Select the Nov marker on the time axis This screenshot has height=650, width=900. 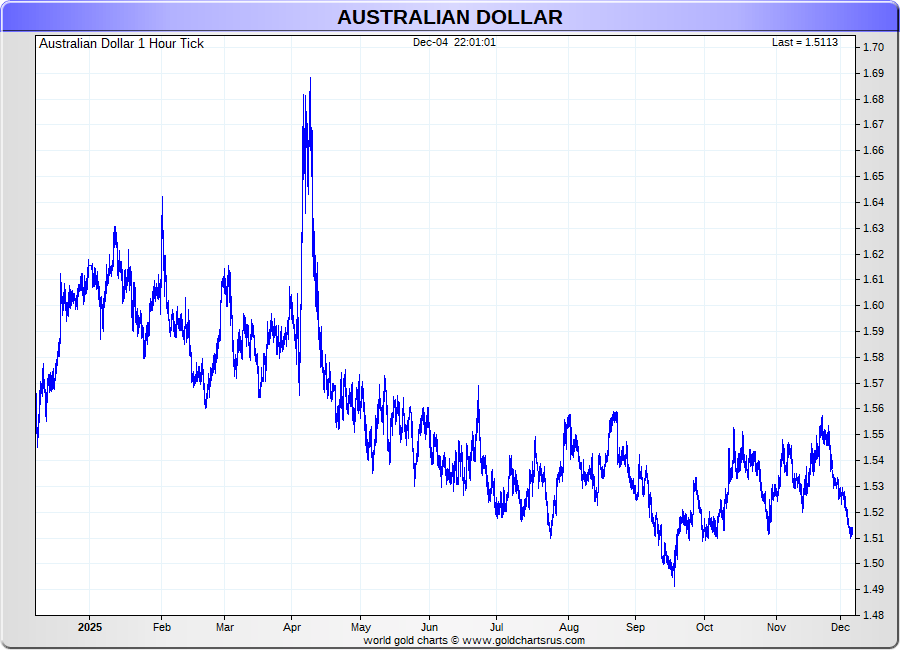click(x=776, y=628)
